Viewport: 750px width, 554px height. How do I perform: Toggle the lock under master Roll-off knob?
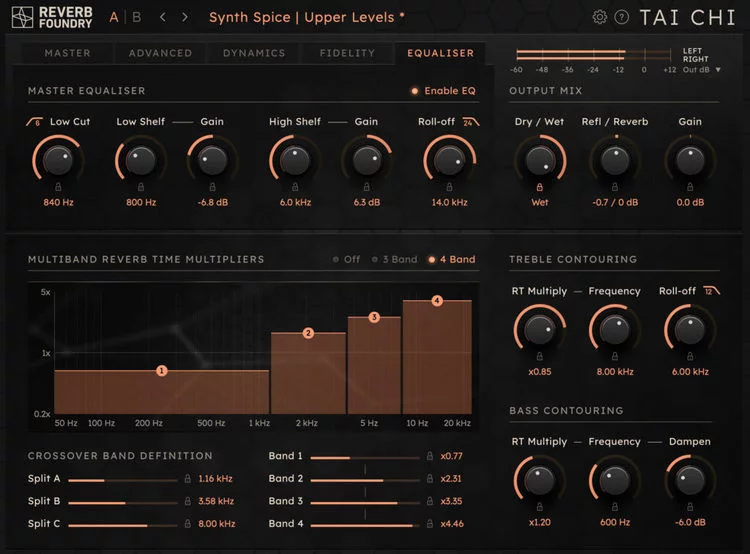click(449, 187)
